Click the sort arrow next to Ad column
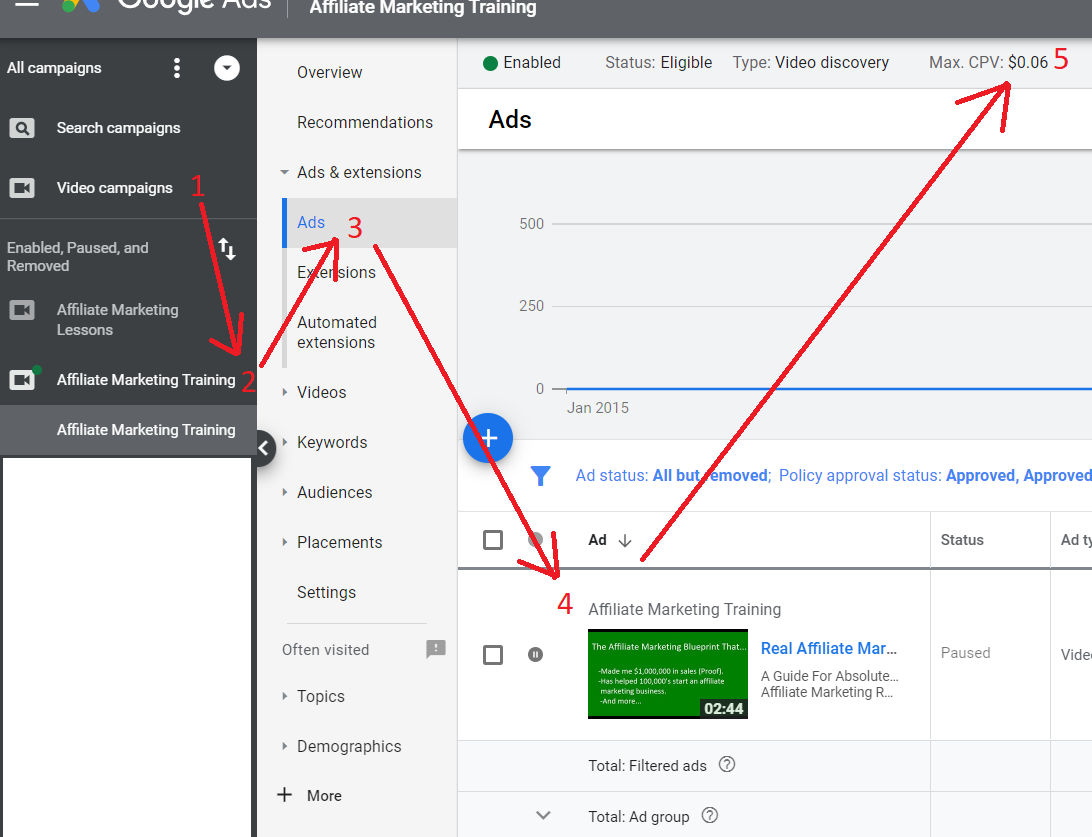 pos(625,540)
